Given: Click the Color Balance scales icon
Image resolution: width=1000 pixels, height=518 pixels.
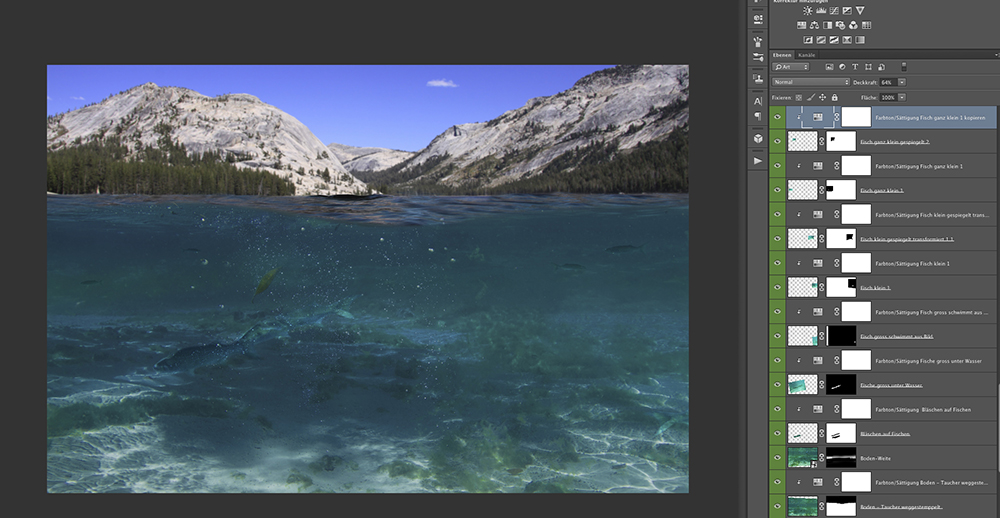Looking at the screenshot, I should pyautogui.click(x=816, y=25).
